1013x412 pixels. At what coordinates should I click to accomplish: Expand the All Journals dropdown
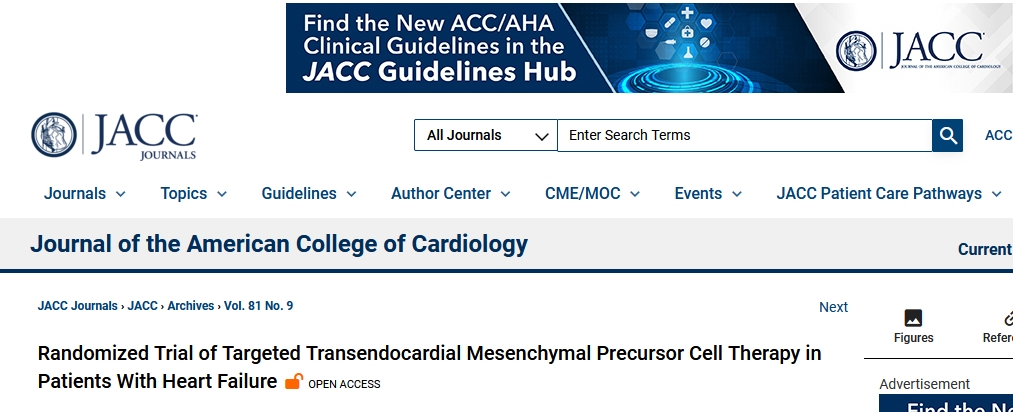coord(486,135)
